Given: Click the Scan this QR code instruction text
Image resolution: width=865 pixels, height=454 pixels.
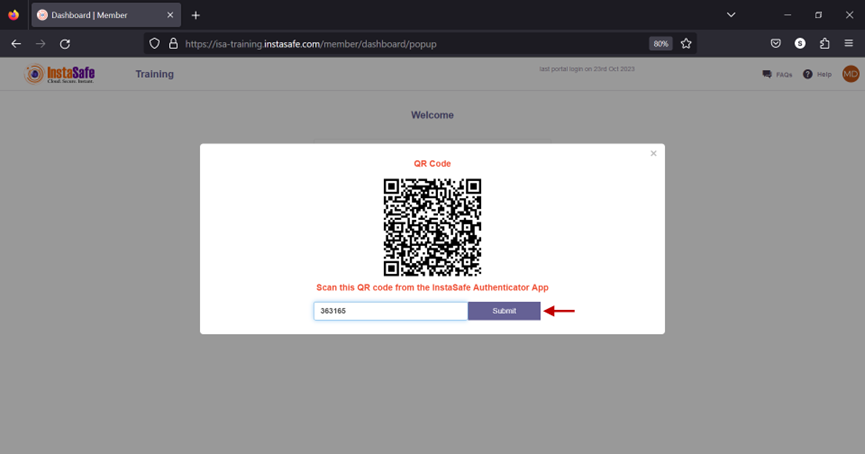Looking at the screenshot, I should (432, 287).
